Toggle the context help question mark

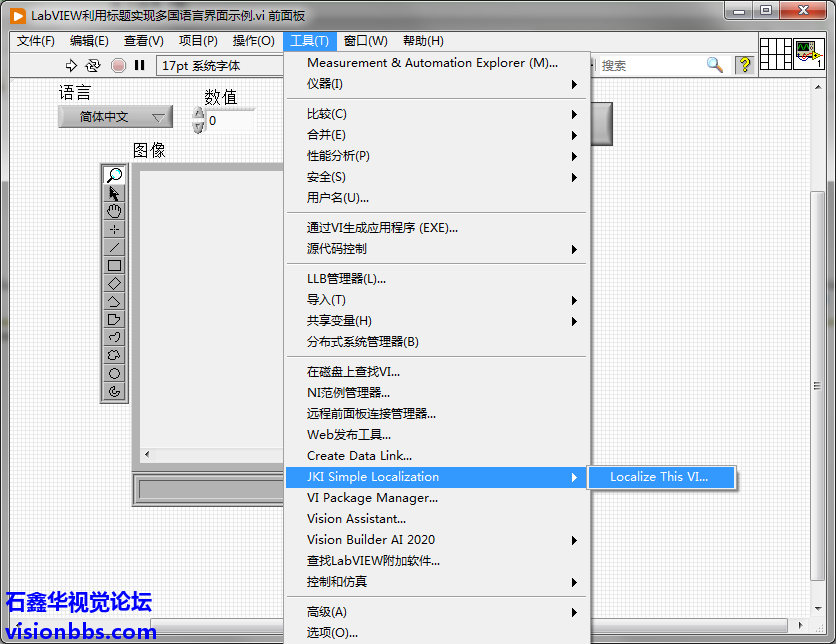coord(744,65)
